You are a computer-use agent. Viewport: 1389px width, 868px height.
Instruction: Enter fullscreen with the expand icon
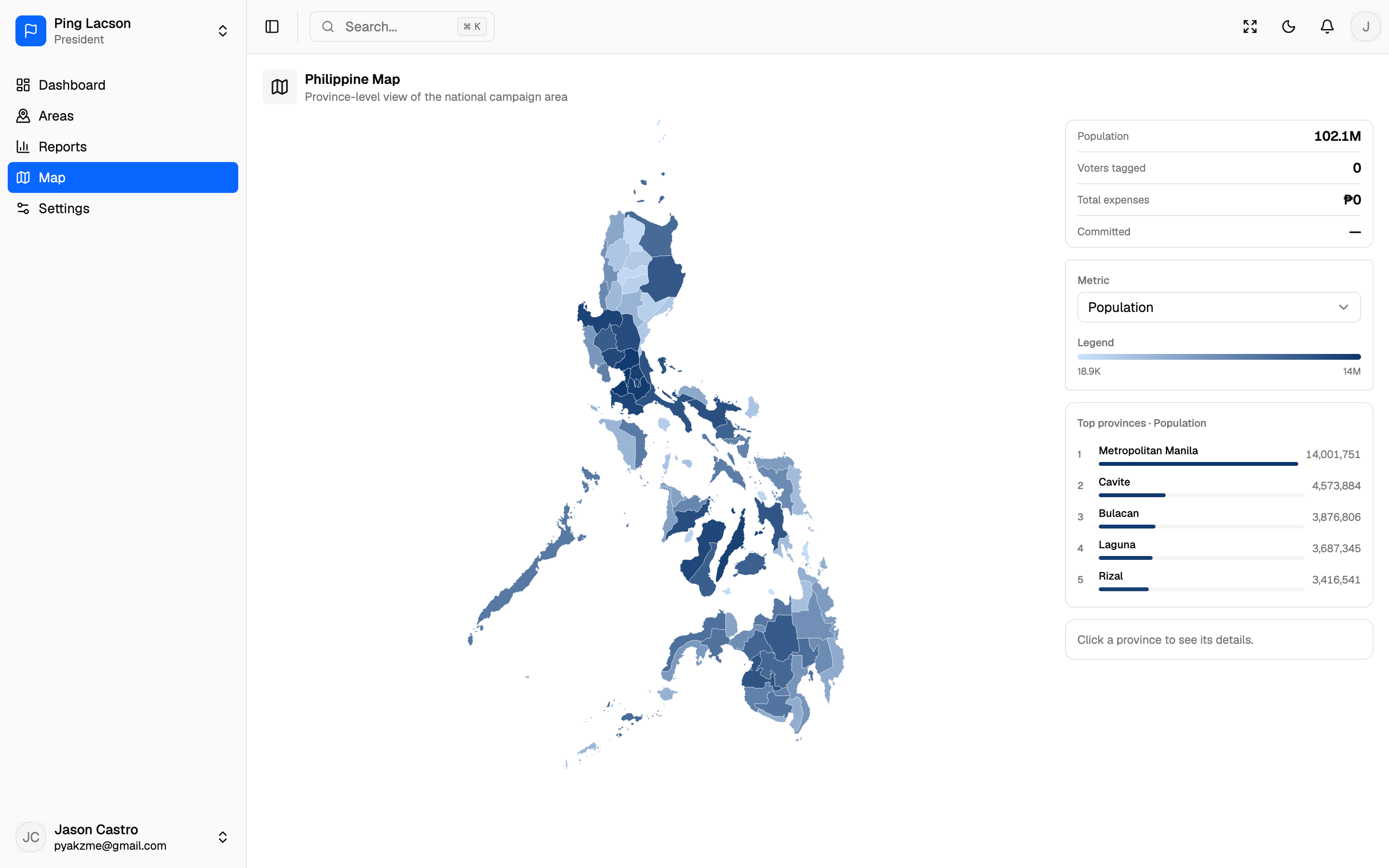point(1250,27)
